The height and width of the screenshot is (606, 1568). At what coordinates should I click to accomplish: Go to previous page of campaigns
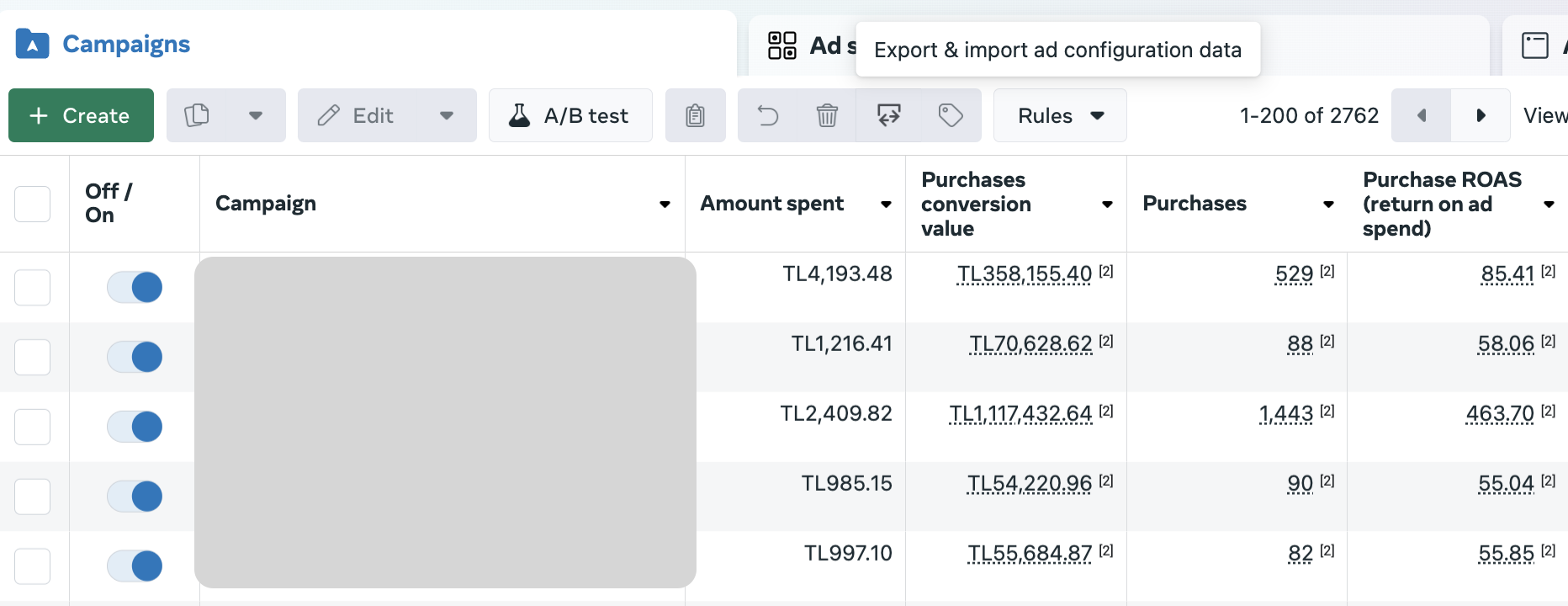point(1422,115)
